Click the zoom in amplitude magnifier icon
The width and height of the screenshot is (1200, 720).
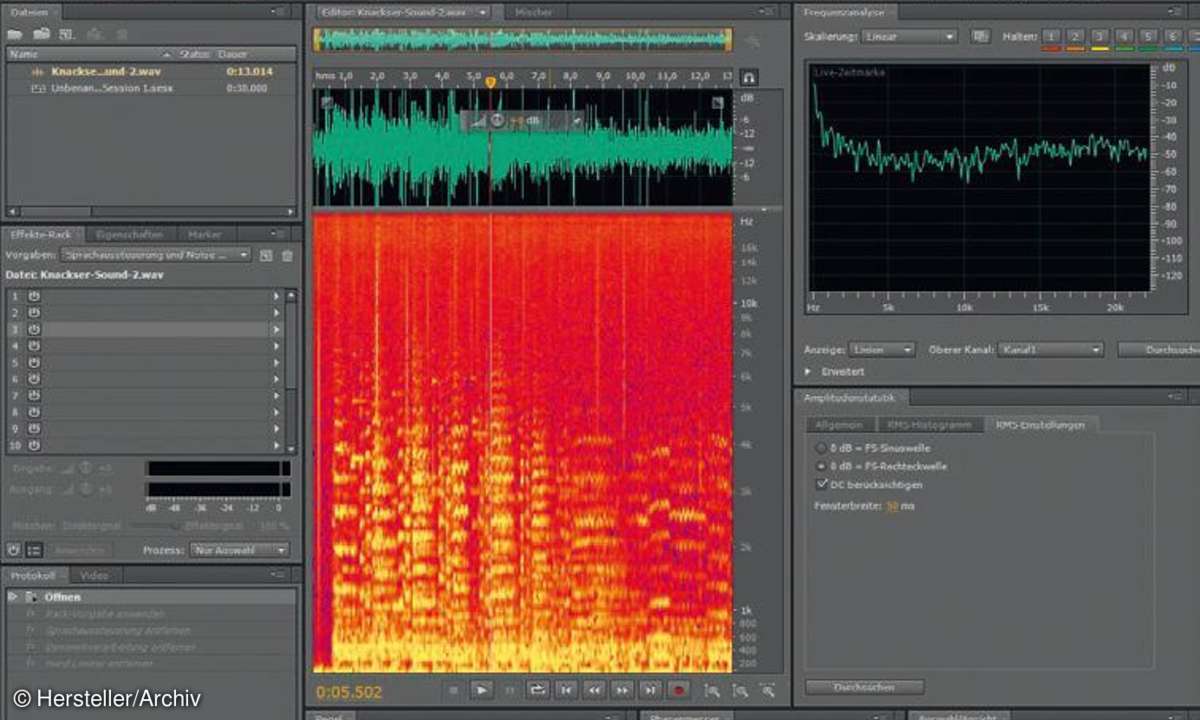pos(712,690)
